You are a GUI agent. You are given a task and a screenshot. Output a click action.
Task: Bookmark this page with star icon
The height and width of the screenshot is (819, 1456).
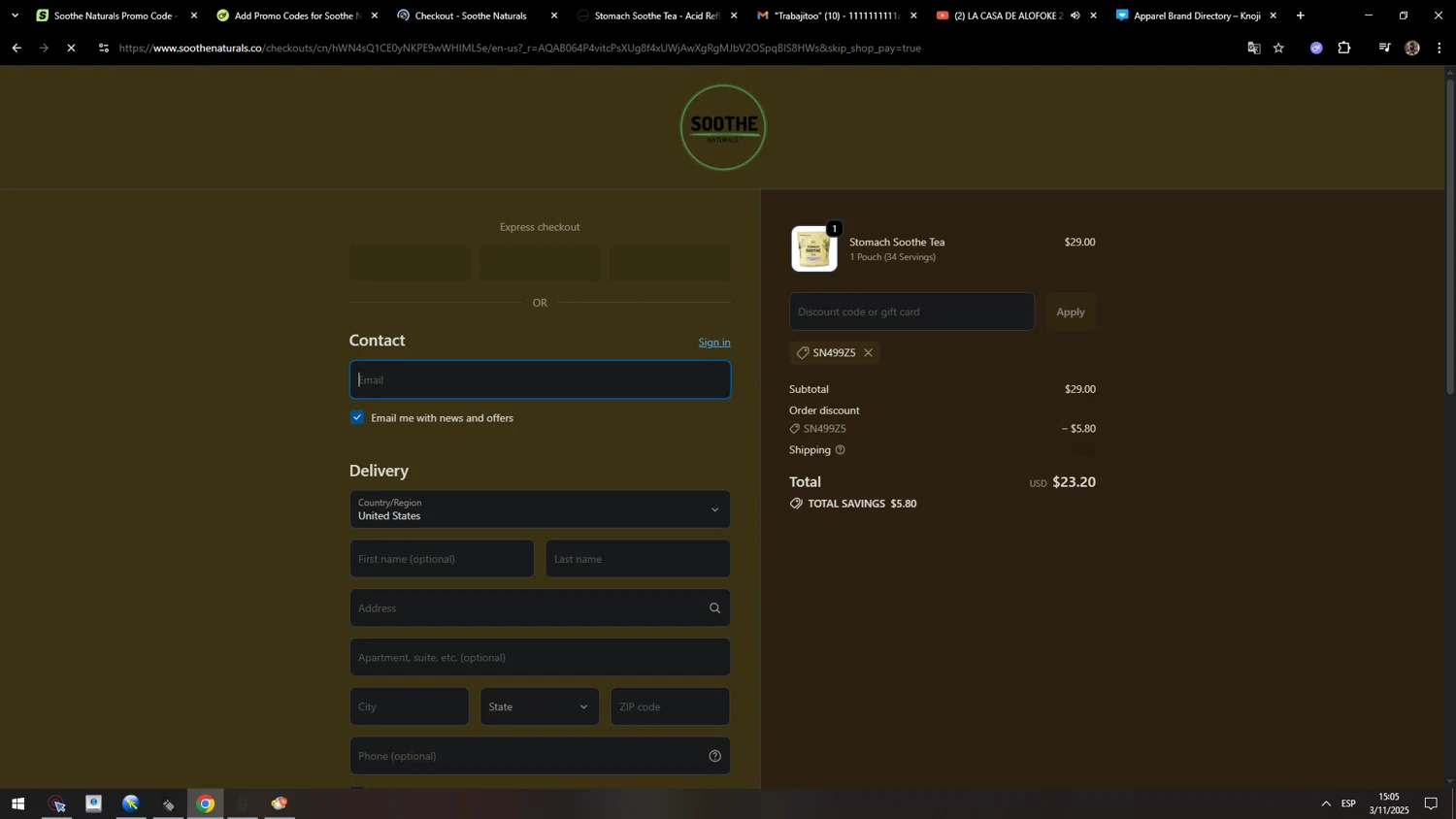pyautogui.click(x=1278, y=48)
